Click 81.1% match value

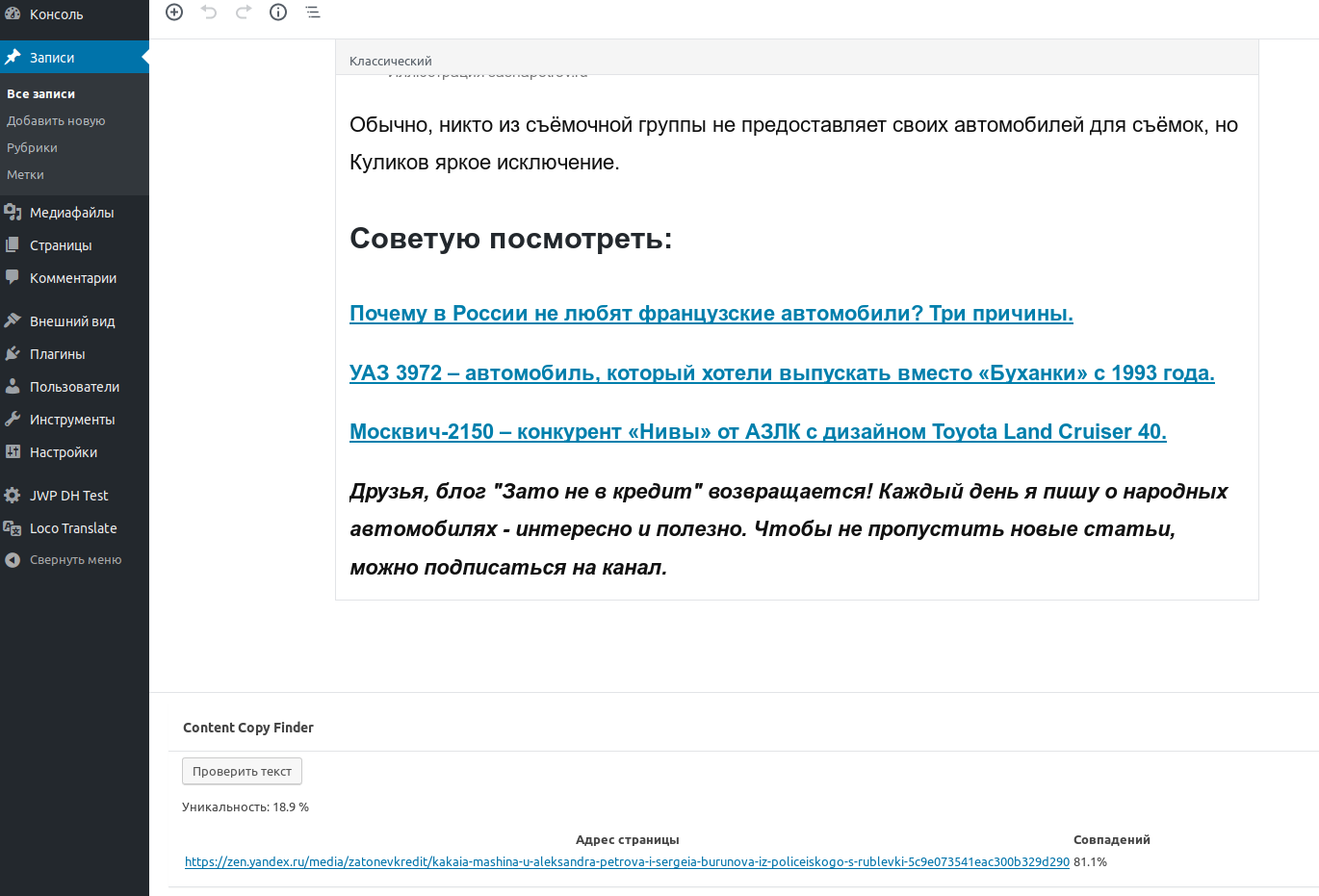[x=1090, y=862]
